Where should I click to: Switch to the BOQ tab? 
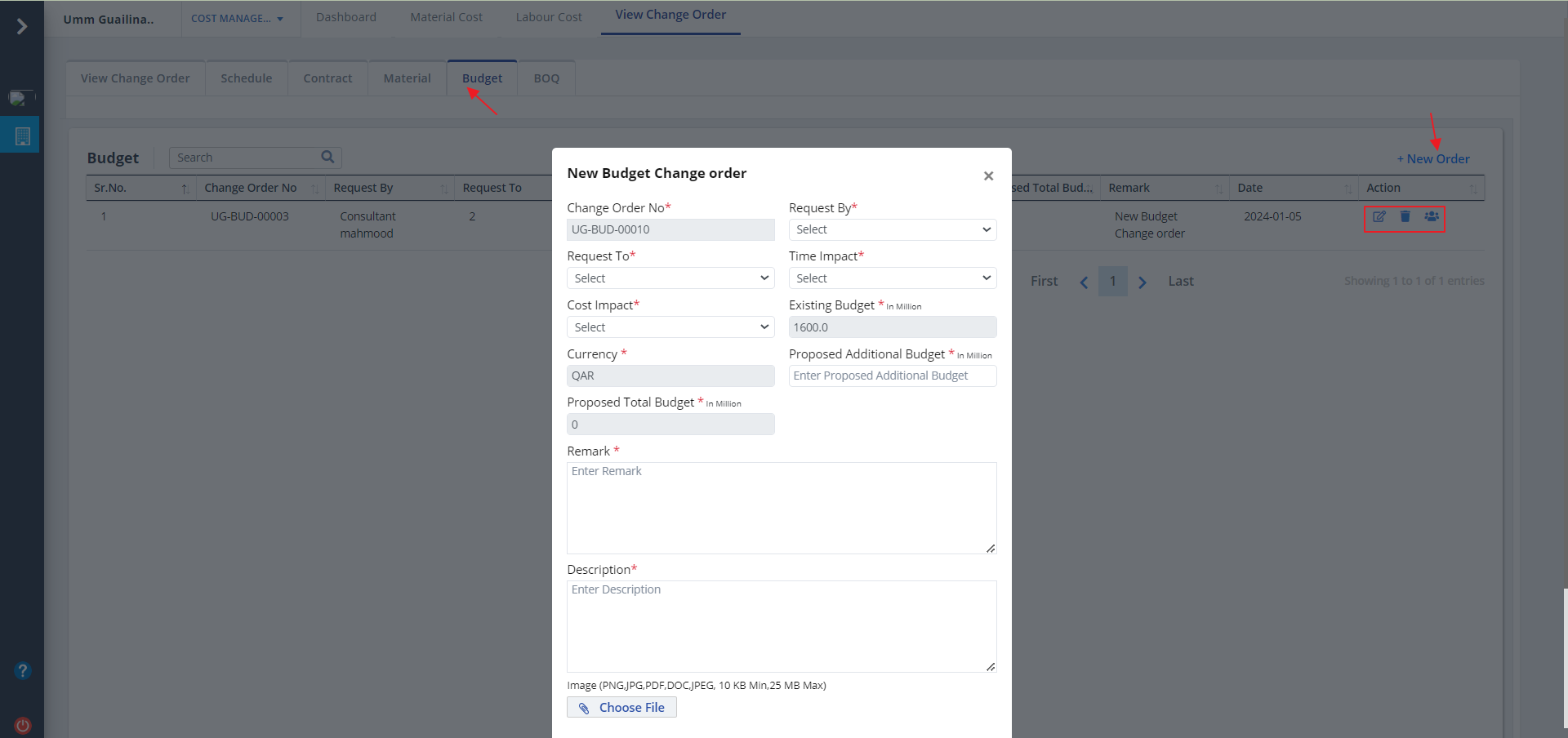click(x=546, y=78)
